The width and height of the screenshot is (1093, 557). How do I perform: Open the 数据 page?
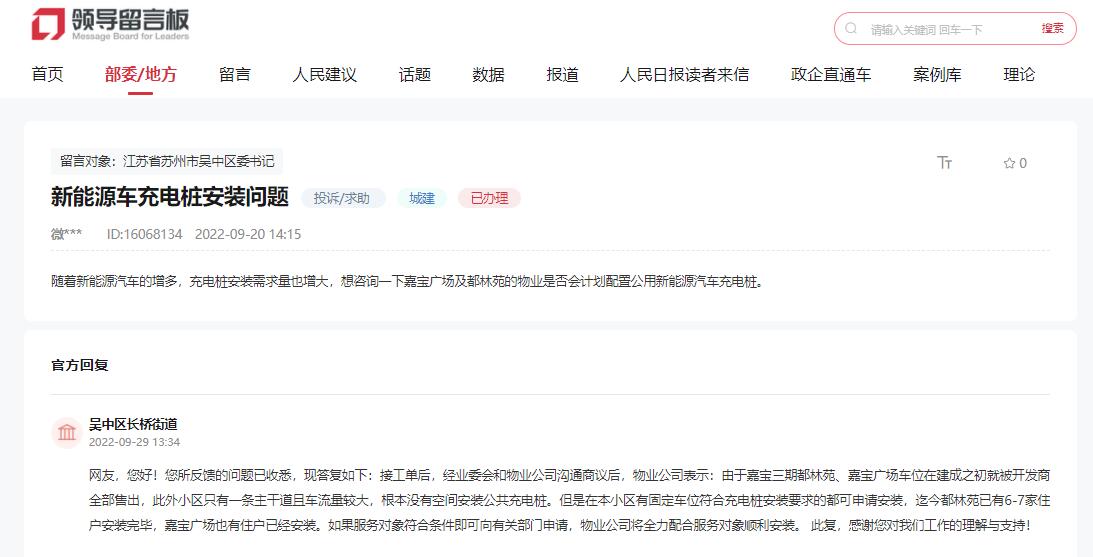tap(488, 75)
